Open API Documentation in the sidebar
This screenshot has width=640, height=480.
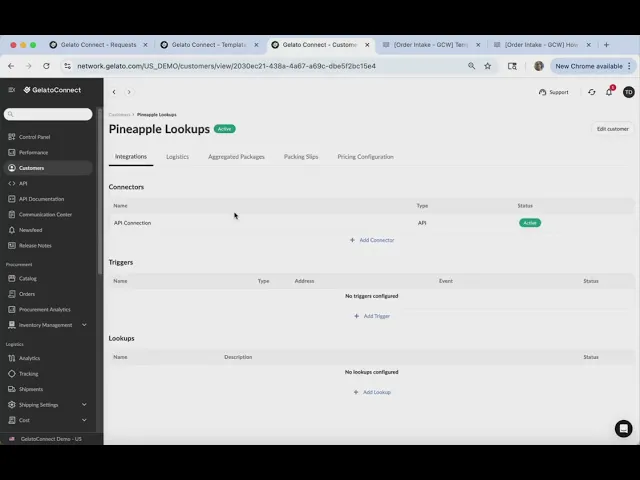[41, 199]
